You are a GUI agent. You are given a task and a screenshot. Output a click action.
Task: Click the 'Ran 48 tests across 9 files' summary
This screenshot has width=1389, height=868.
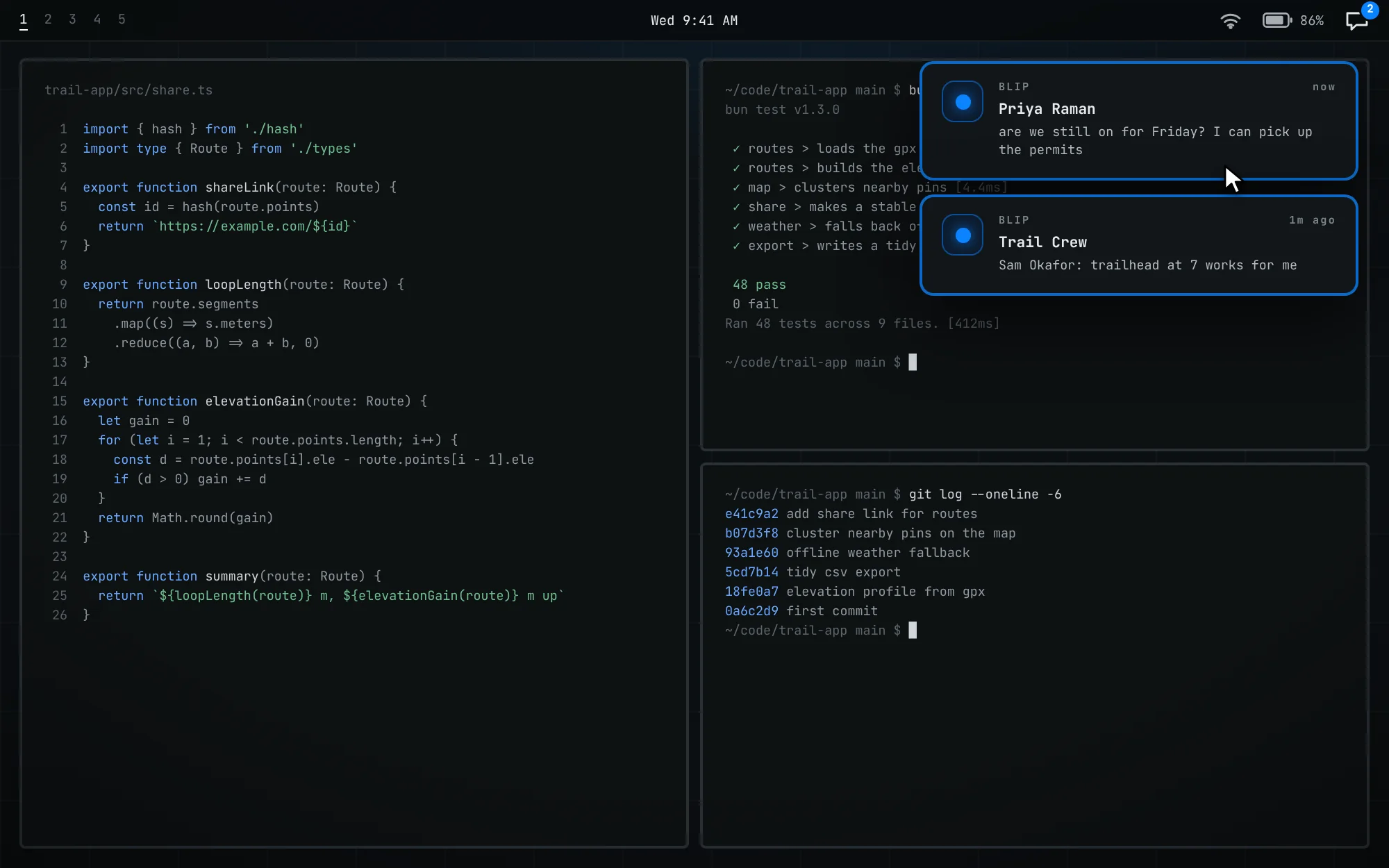pyautogui.click(x=862, y=324)
